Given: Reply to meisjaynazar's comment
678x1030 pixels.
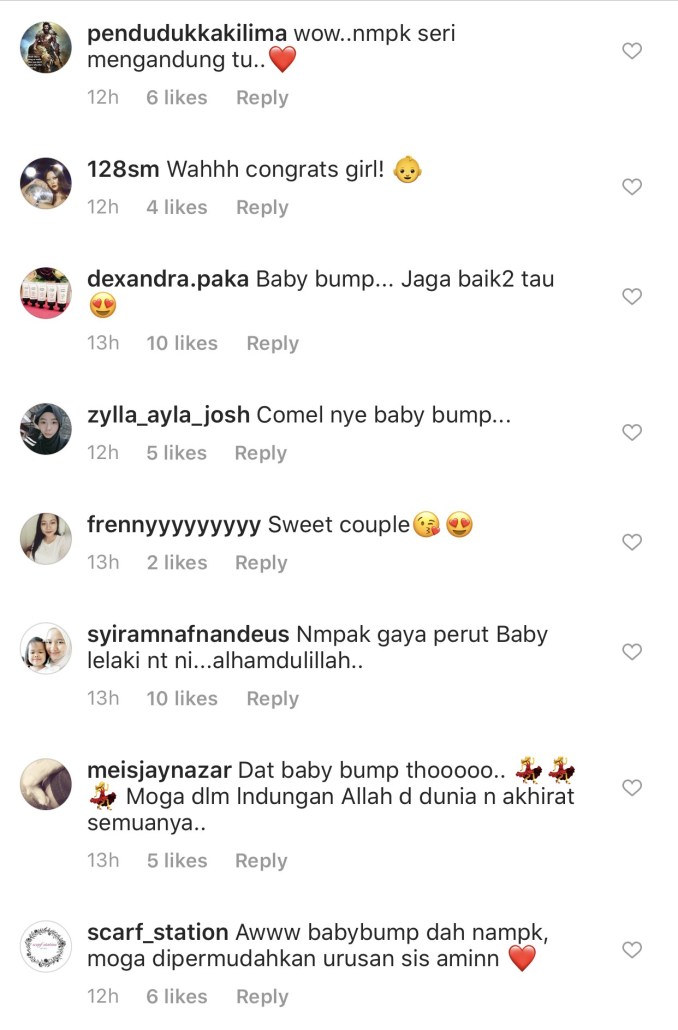Looking at the screenshot, I should (x=261, y=861).
